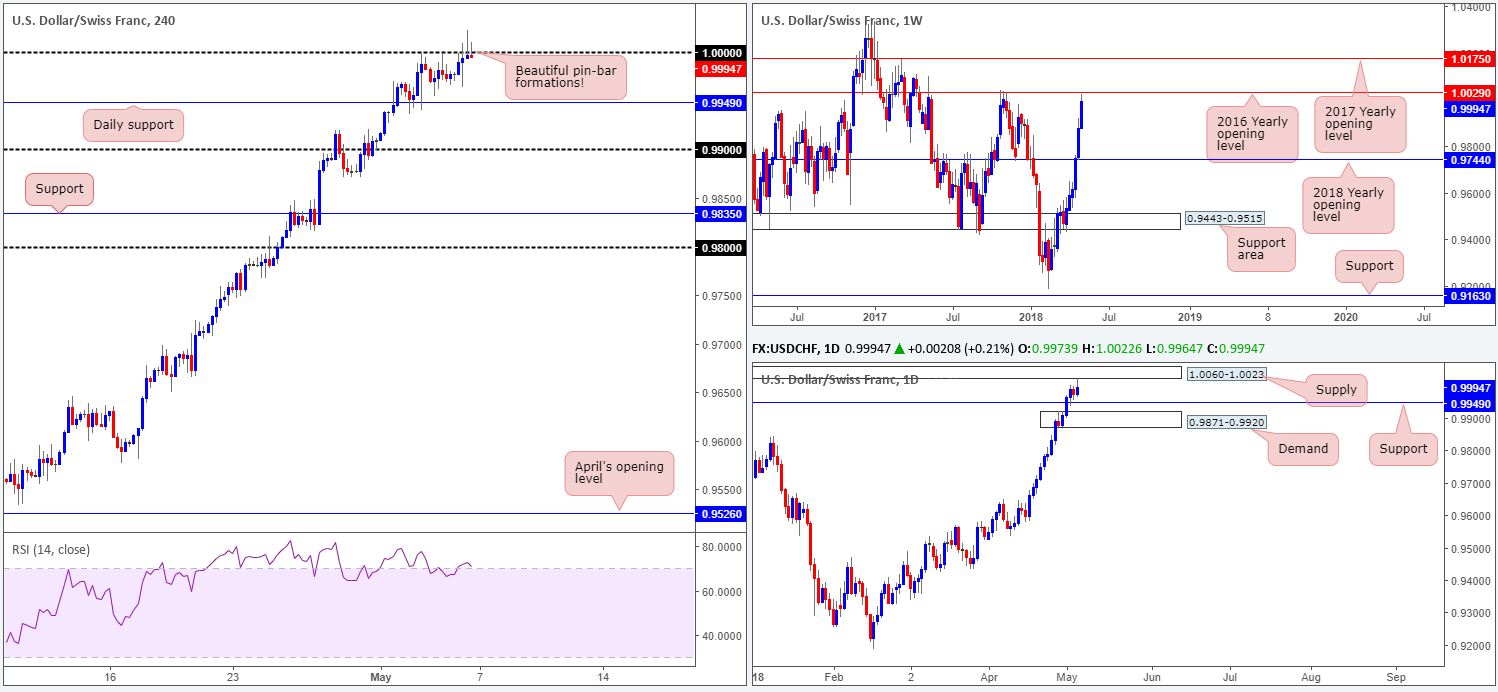Click '2019' on the weekly chart time axis
Screen dimensions: 1498x692
pos(1190,316)
